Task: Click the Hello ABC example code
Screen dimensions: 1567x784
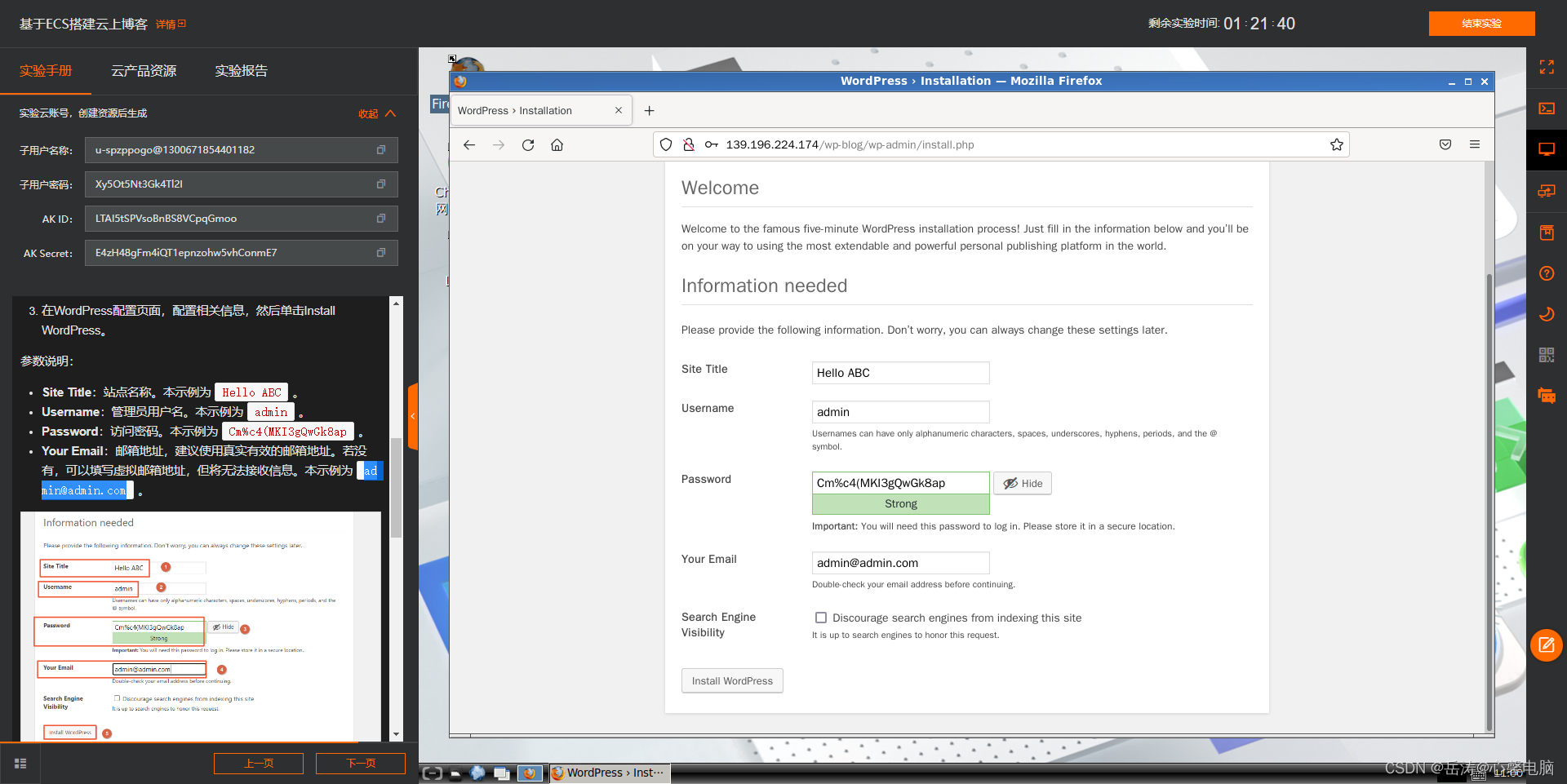Action: tap(251, 392)
